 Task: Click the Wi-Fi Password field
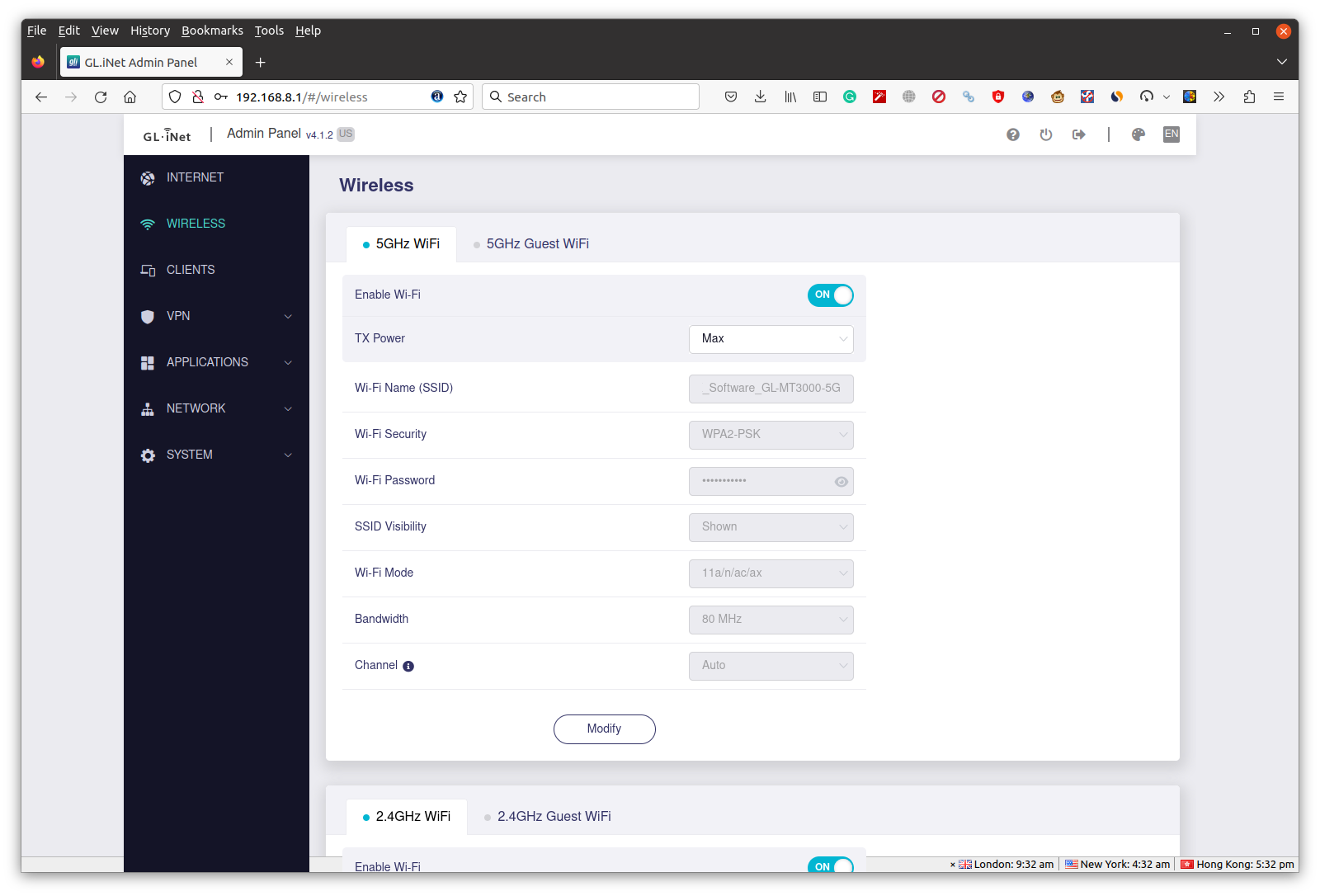coord(771,481)
